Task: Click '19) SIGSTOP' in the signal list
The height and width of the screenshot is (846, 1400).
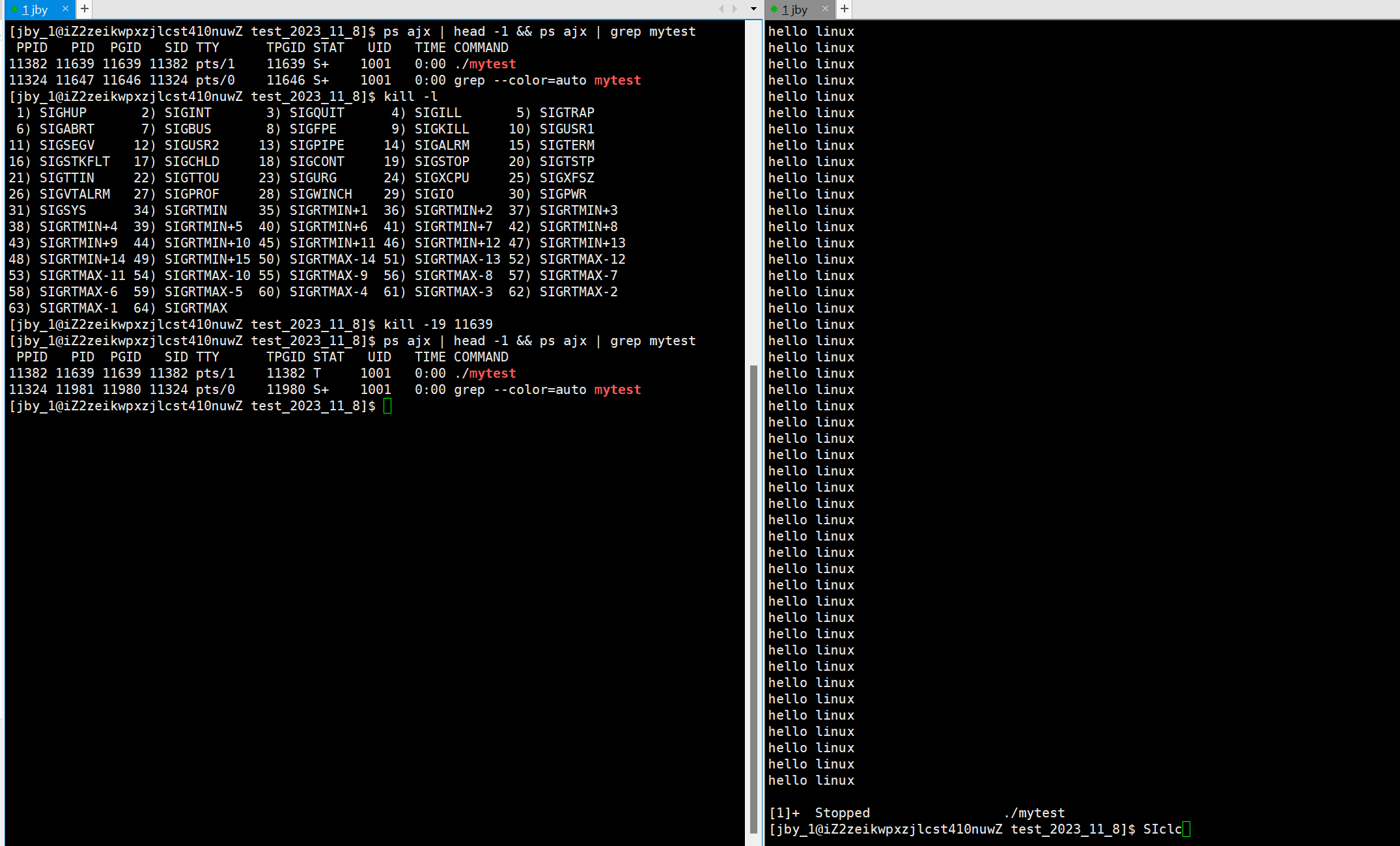Action: (427, 162)
